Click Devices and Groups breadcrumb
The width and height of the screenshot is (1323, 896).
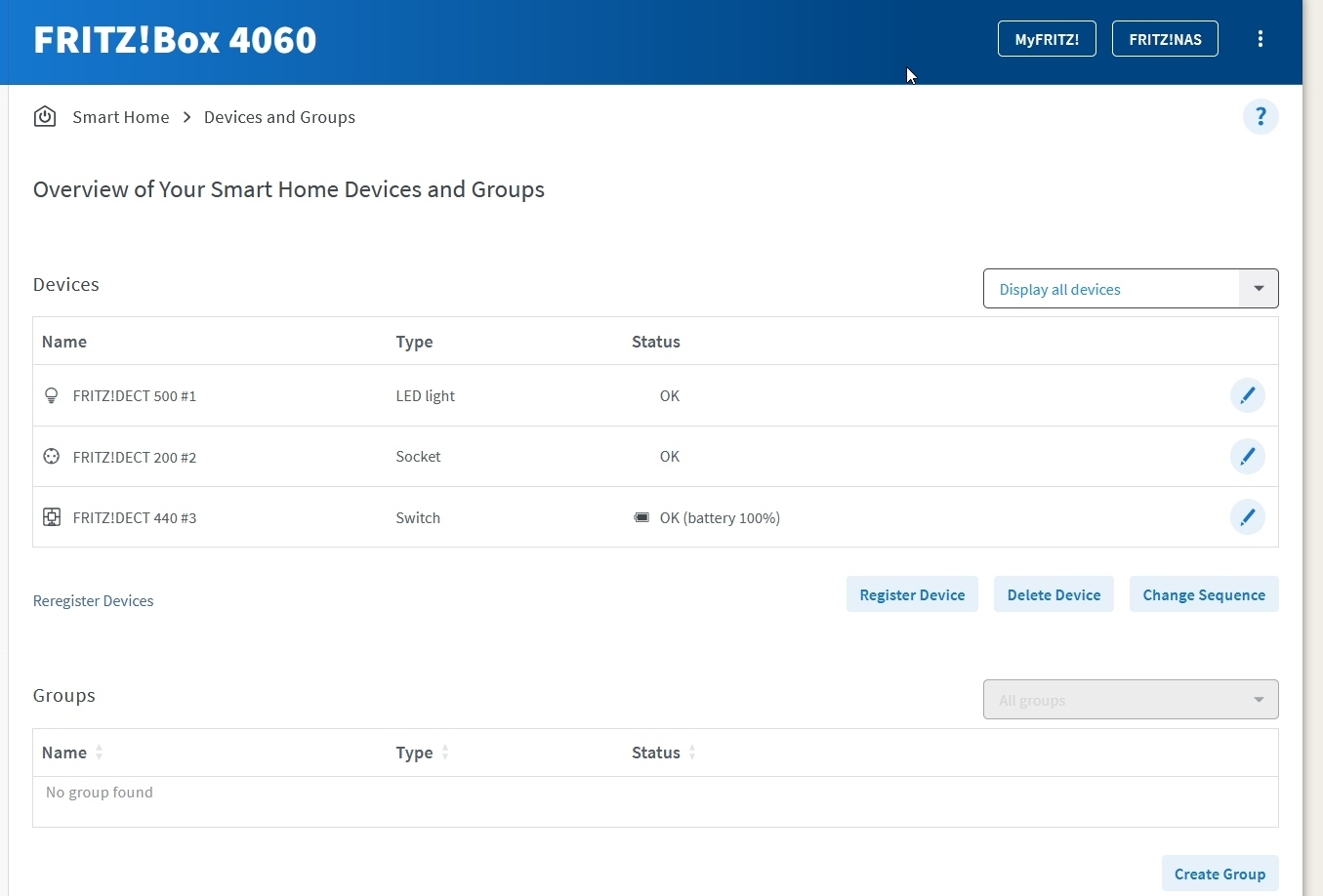point(279,117)
